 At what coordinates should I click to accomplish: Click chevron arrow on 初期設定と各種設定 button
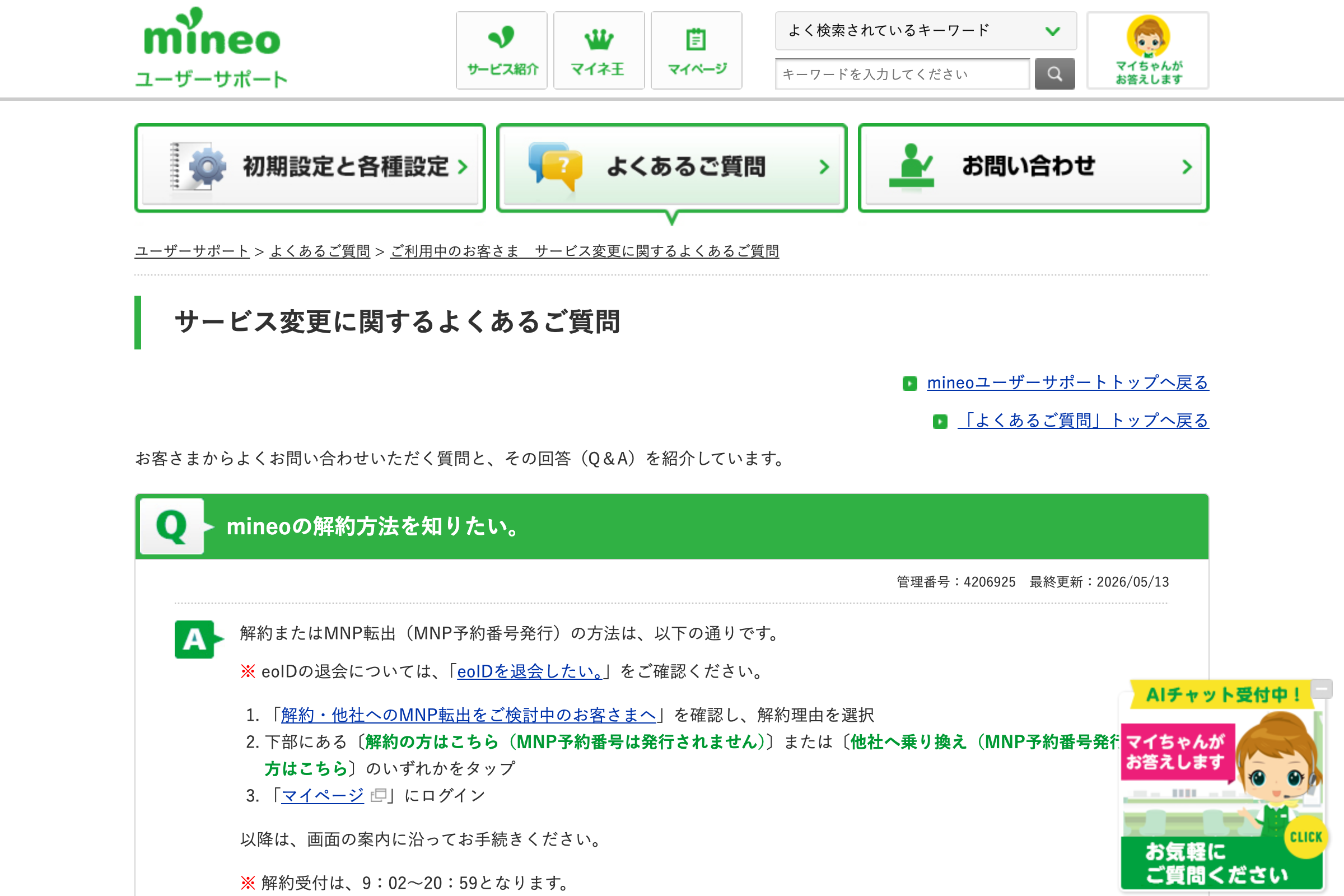click(463, 167)
